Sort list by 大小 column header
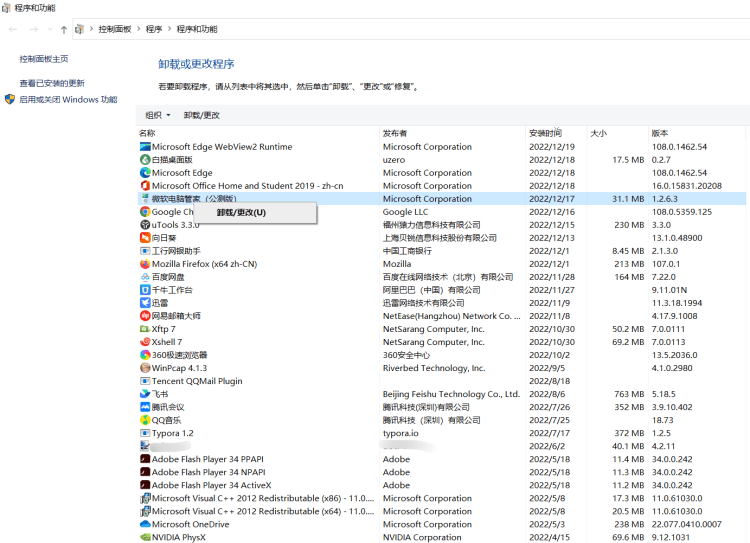The width and height of the screenshot is (750, 543). tap(618, 133)
